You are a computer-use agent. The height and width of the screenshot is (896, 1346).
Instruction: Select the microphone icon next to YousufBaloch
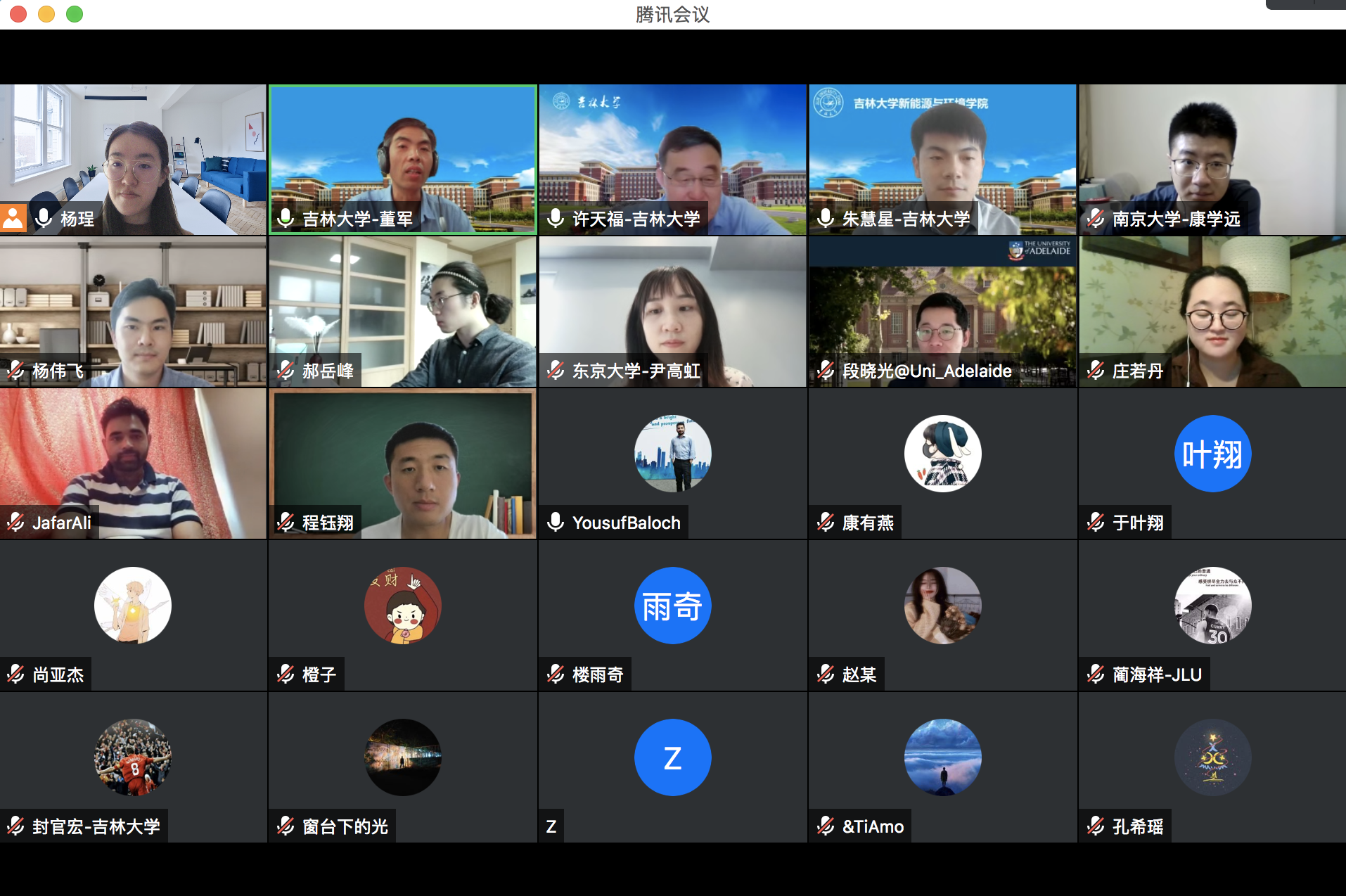(x=556, y=523)
